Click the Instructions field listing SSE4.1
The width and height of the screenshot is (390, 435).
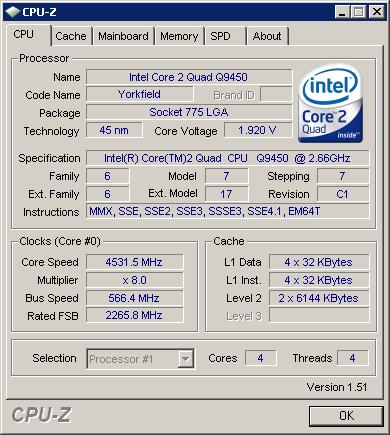[228, 211]
